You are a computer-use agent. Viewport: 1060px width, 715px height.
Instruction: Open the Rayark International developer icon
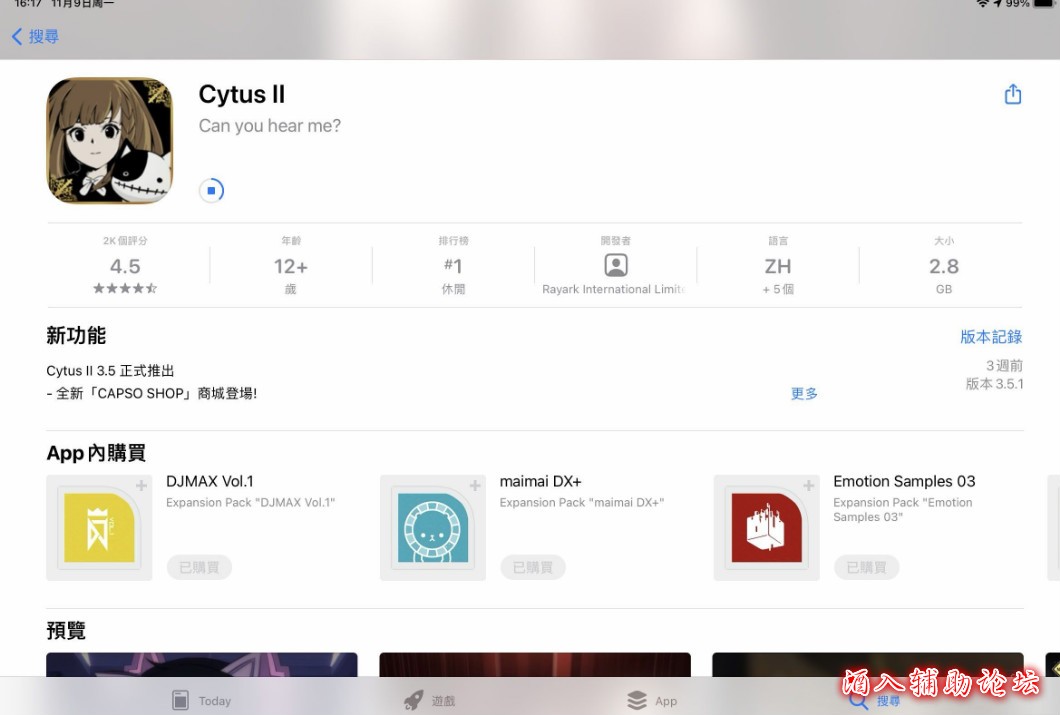pyautogui.click(x=616, y=266)
